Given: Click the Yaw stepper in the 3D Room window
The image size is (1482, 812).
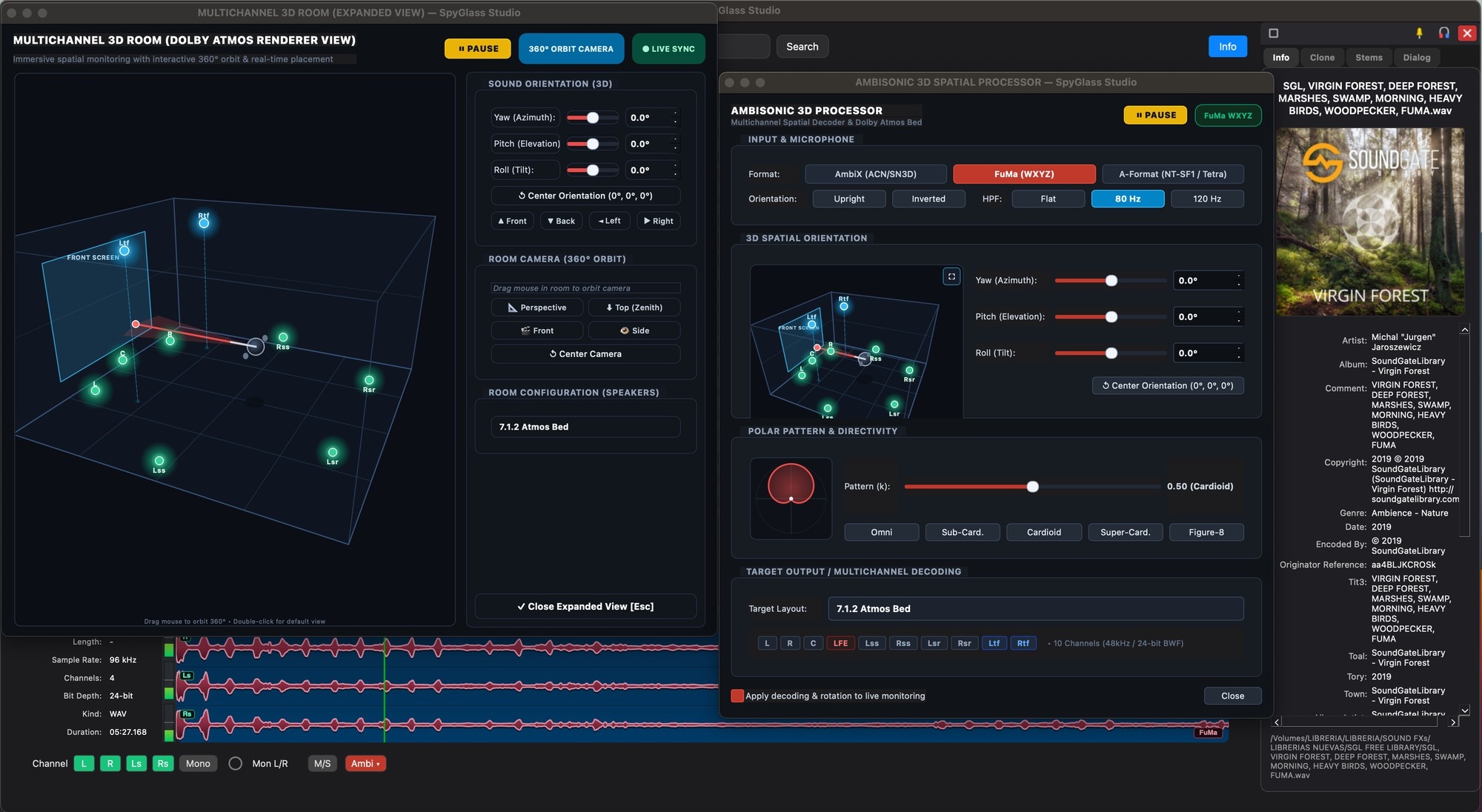Looking at the screenshot, I should tap(675, 117).
